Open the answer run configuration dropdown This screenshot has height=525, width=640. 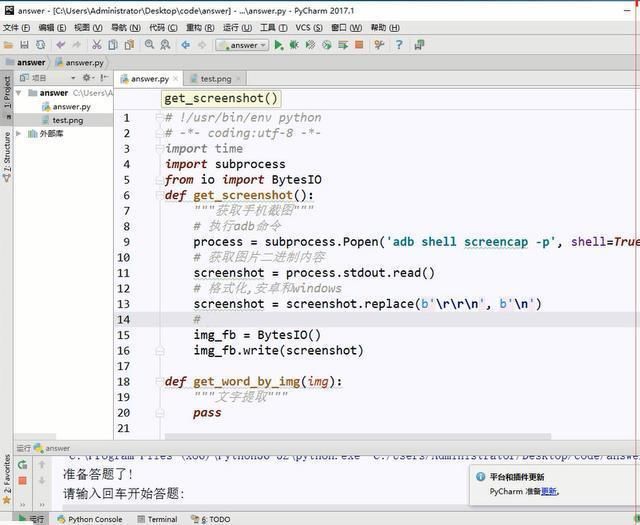pos(242,45)
